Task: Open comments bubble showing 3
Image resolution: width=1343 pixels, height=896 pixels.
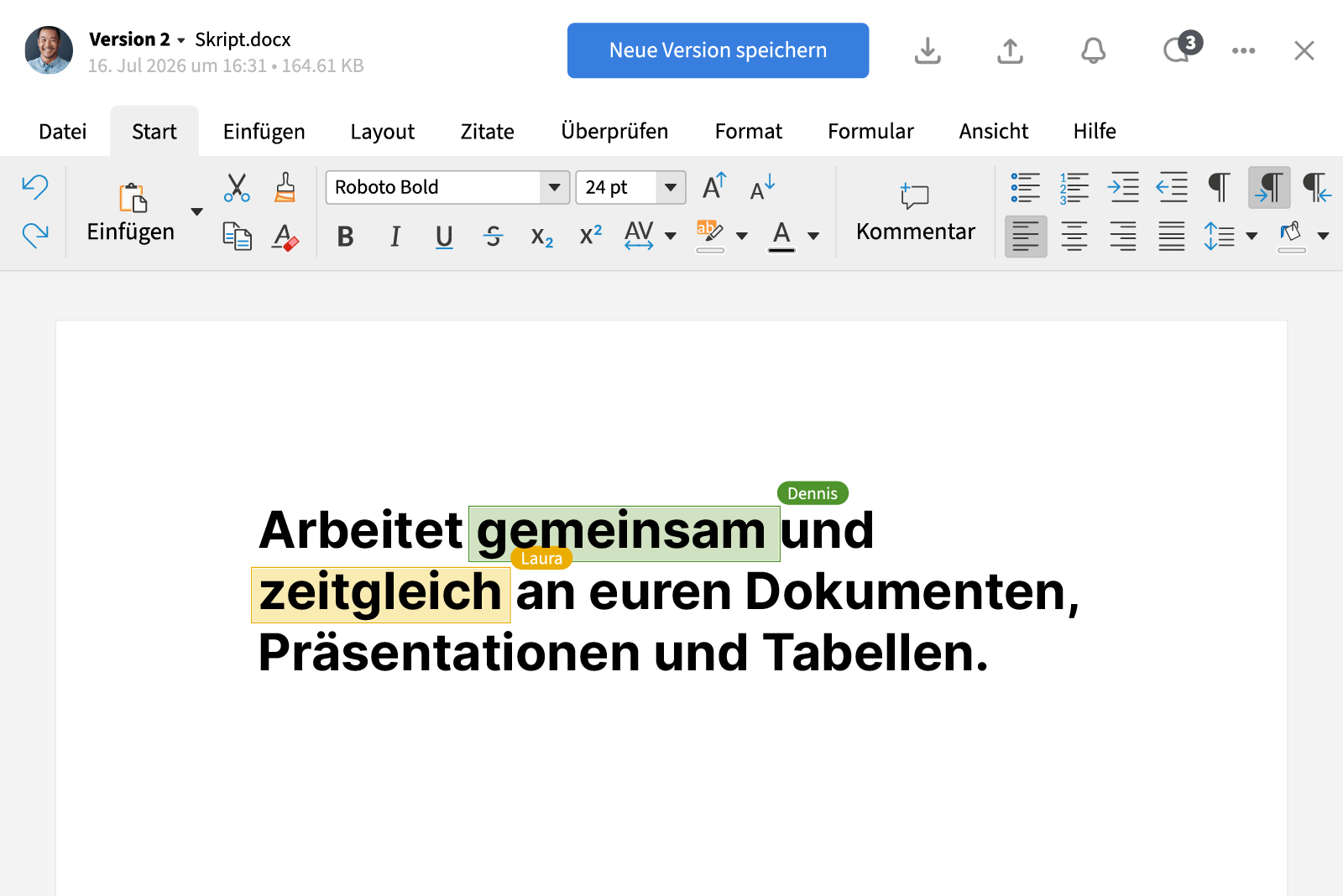Action: 1179,50
